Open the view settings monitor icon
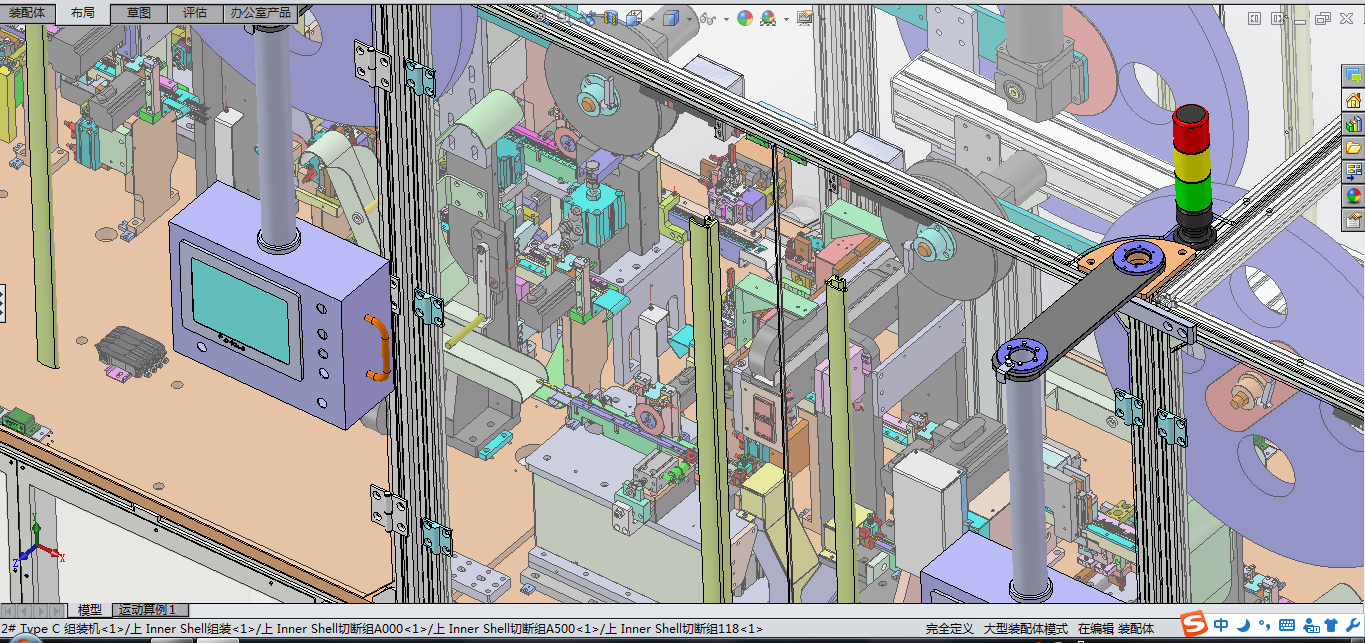 [805, 18]
